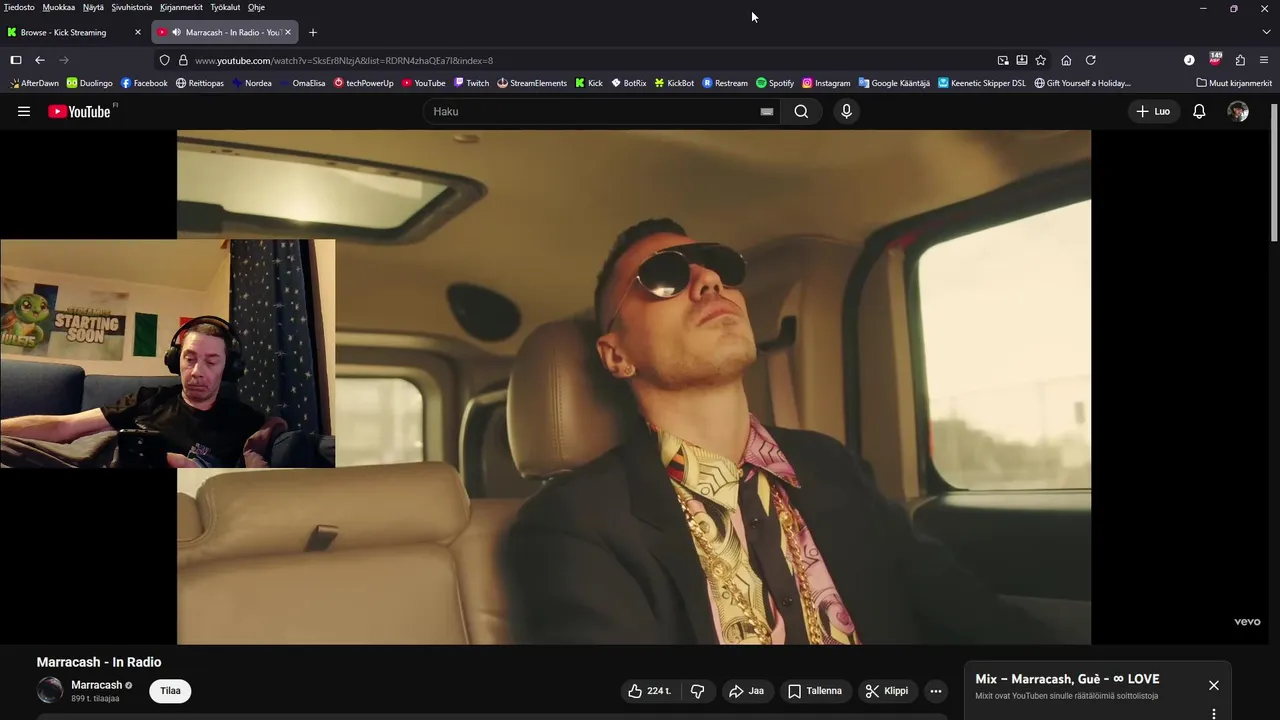Click the install/save page icon in address bar

pos(1022,60)
